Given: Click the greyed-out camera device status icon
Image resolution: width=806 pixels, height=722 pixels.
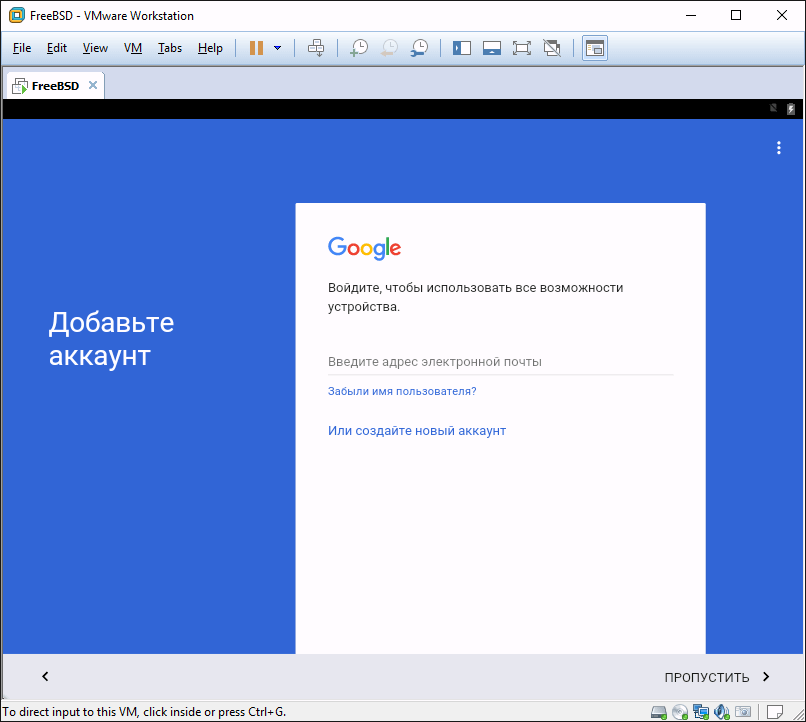Looking at the screenshot, I should pyautogui.click(x=743, y=712).
